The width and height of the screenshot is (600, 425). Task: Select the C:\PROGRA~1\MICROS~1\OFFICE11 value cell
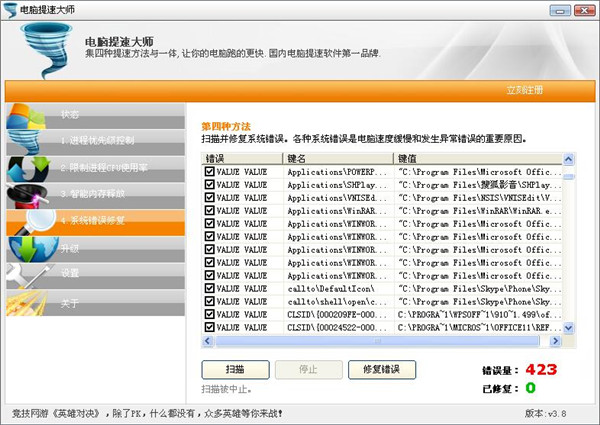(x=478, y=327)
